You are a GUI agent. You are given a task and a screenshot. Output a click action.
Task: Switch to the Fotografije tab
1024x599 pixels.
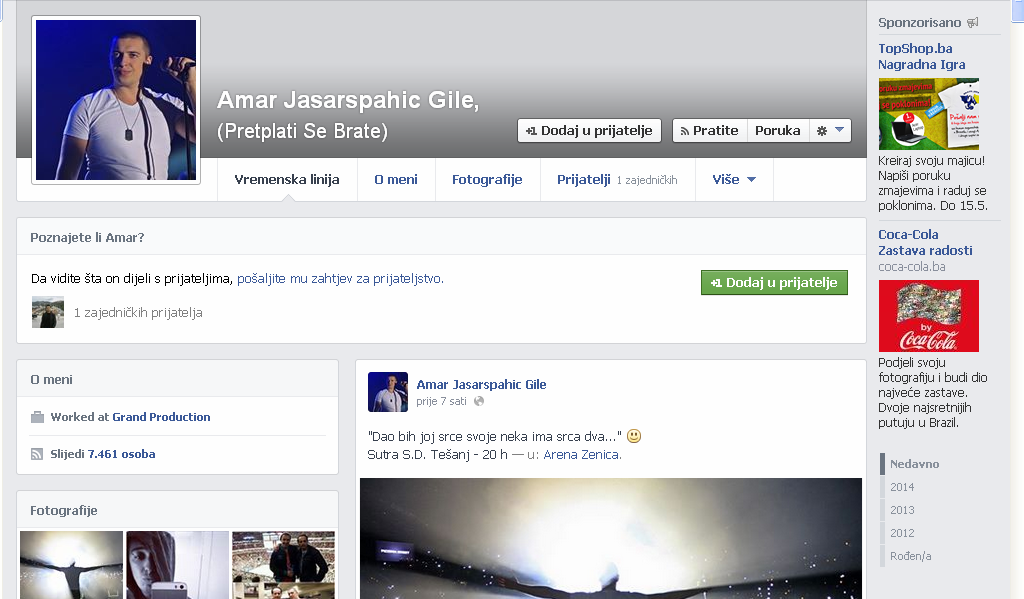click(x=487, y=180)
